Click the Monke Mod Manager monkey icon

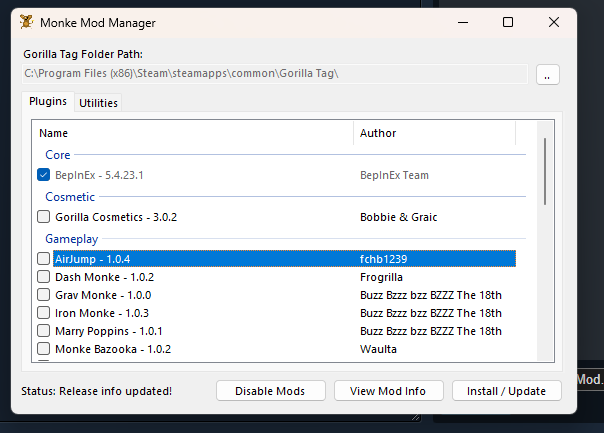coord(26,22)
